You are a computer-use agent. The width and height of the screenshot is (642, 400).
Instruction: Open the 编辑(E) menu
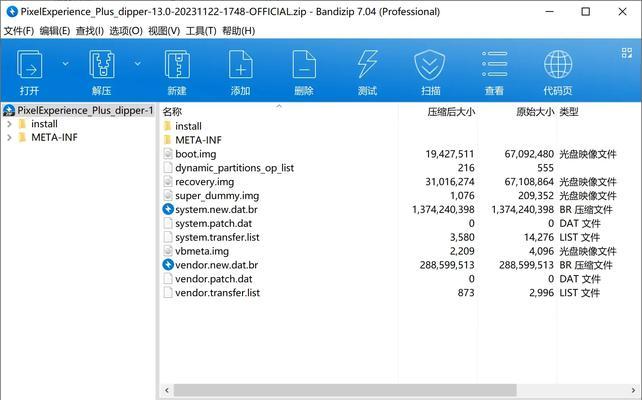click(x=55, y=31)
